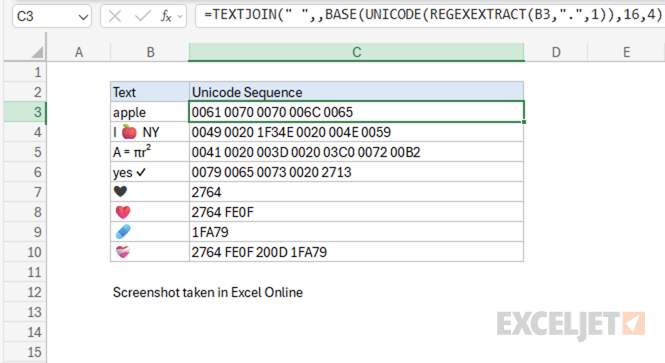Select row 2 header
The image size is (665, 363).
point(25,92)
